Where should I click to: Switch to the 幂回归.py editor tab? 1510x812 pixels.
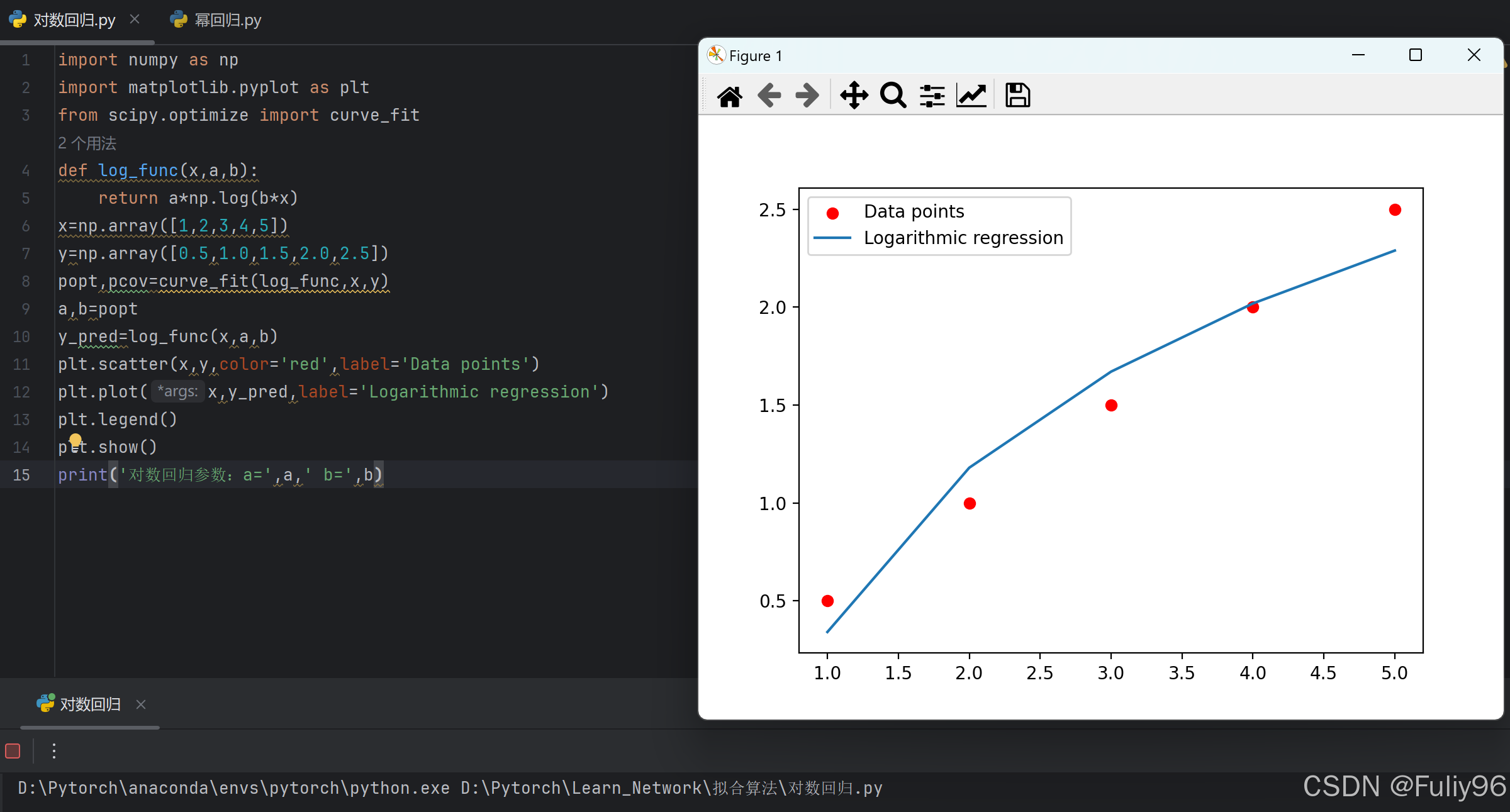(216, 20)
